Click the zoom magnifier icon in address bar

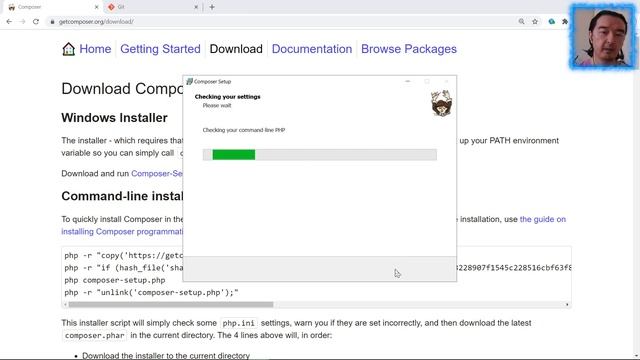click(x=521, y=22)
